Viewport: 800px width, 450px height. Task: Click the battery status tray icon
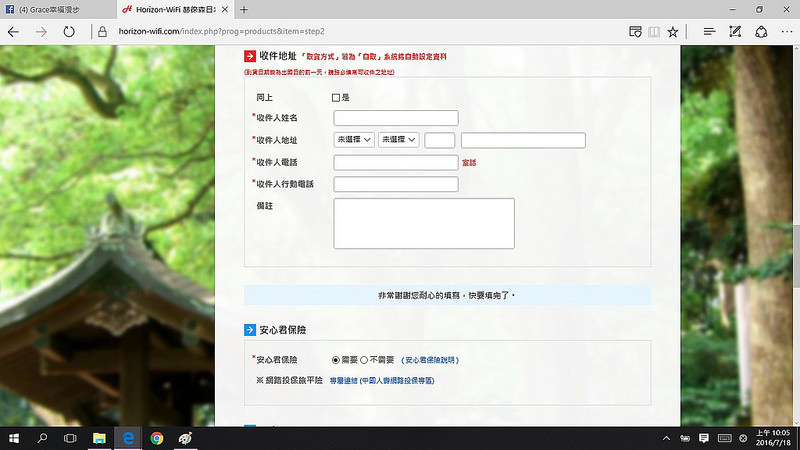(x=685, y=438)
